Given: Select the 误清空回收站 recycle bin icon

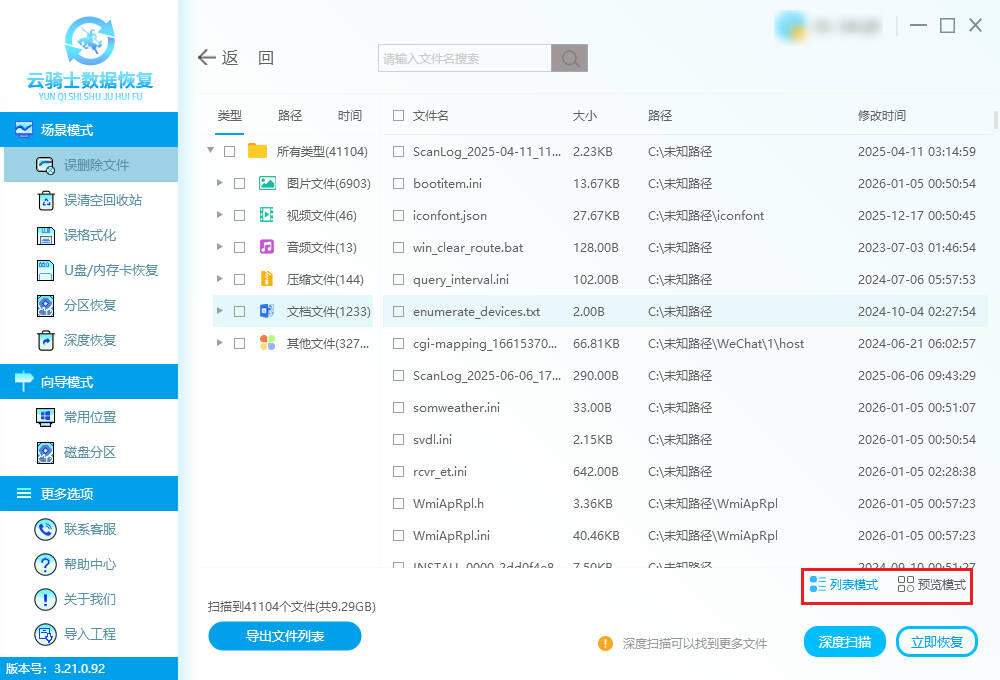Looking at the screenshot, I should click(x=46, y=200).
